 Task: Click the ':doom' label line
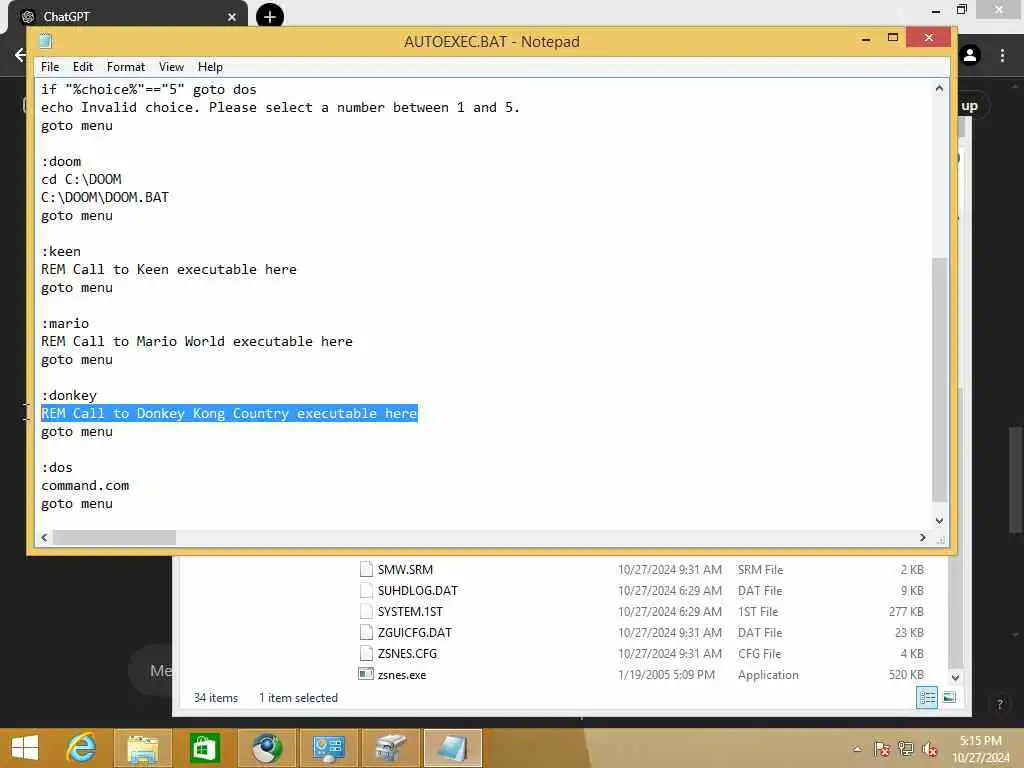point(61,161)
